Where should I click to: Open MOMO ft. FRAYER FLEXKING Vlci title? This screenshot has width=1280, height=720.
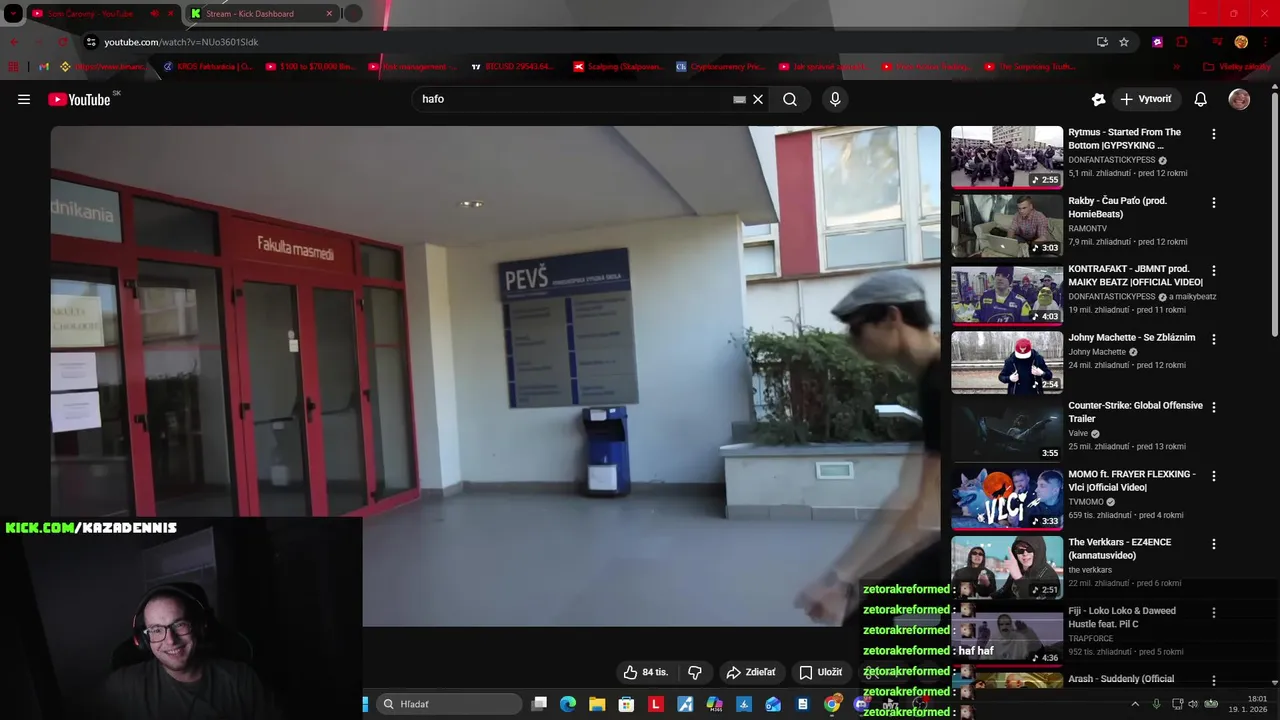1131,480
